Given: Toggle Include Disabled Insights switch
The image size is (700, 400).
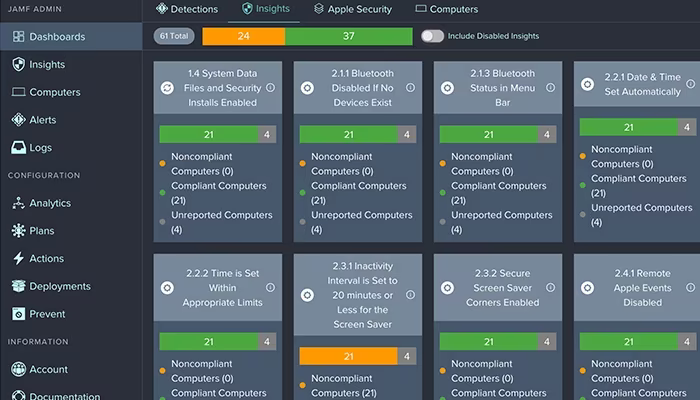Looking at the screenshot, I should click(x=433, y=36).
